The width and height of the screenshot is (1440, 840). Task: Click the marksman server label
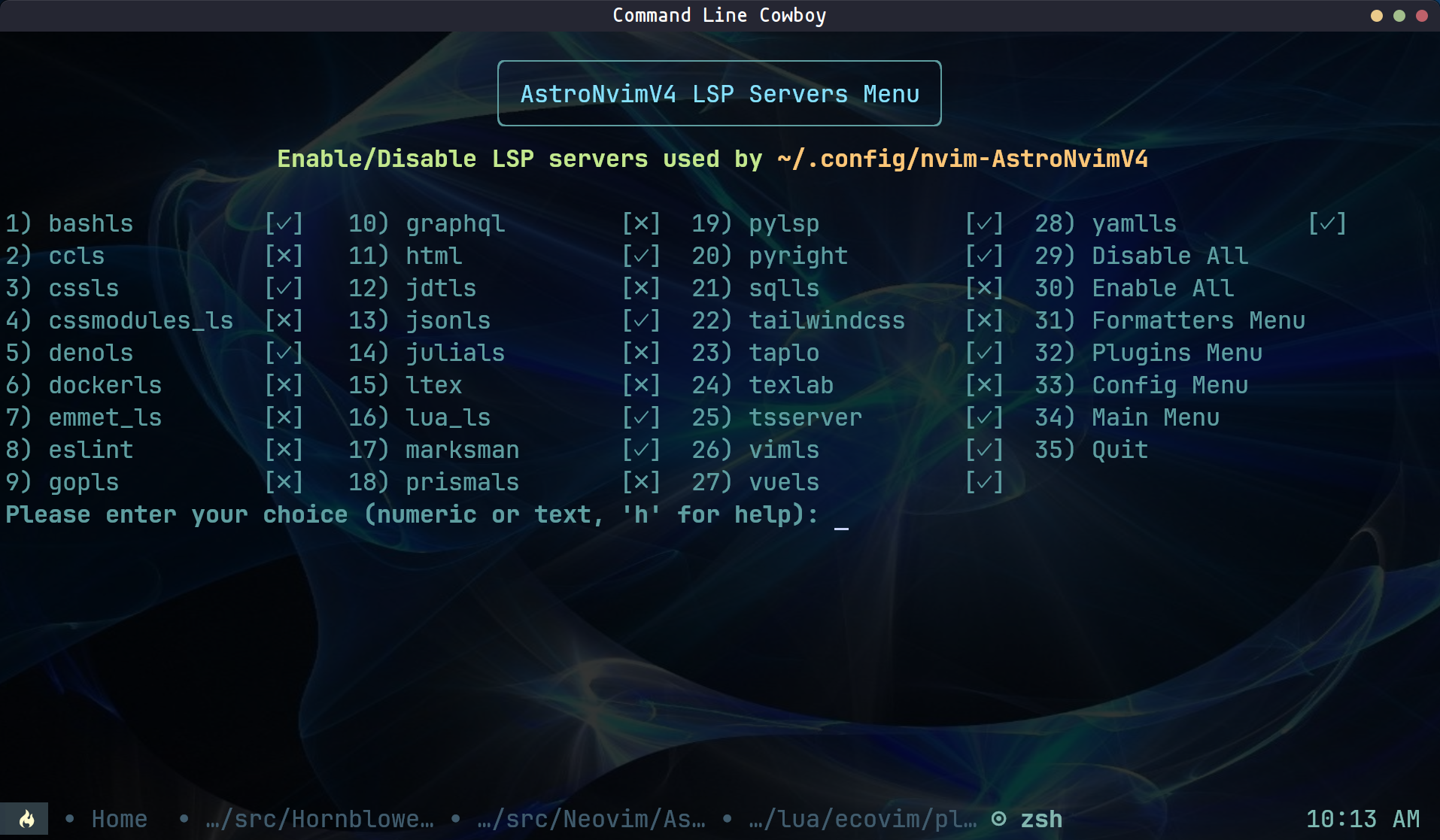coord(463,450)
